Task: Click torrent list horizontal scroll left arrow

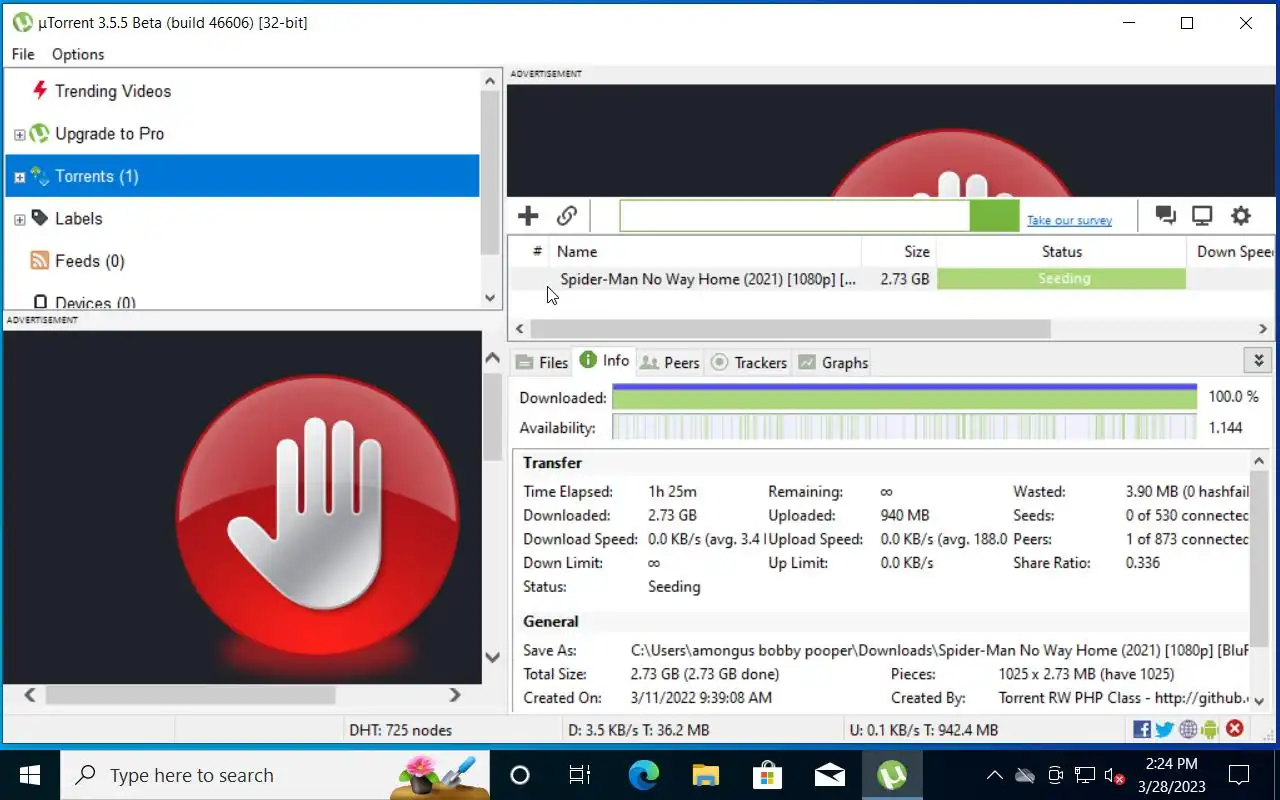Action: [519, 329]
